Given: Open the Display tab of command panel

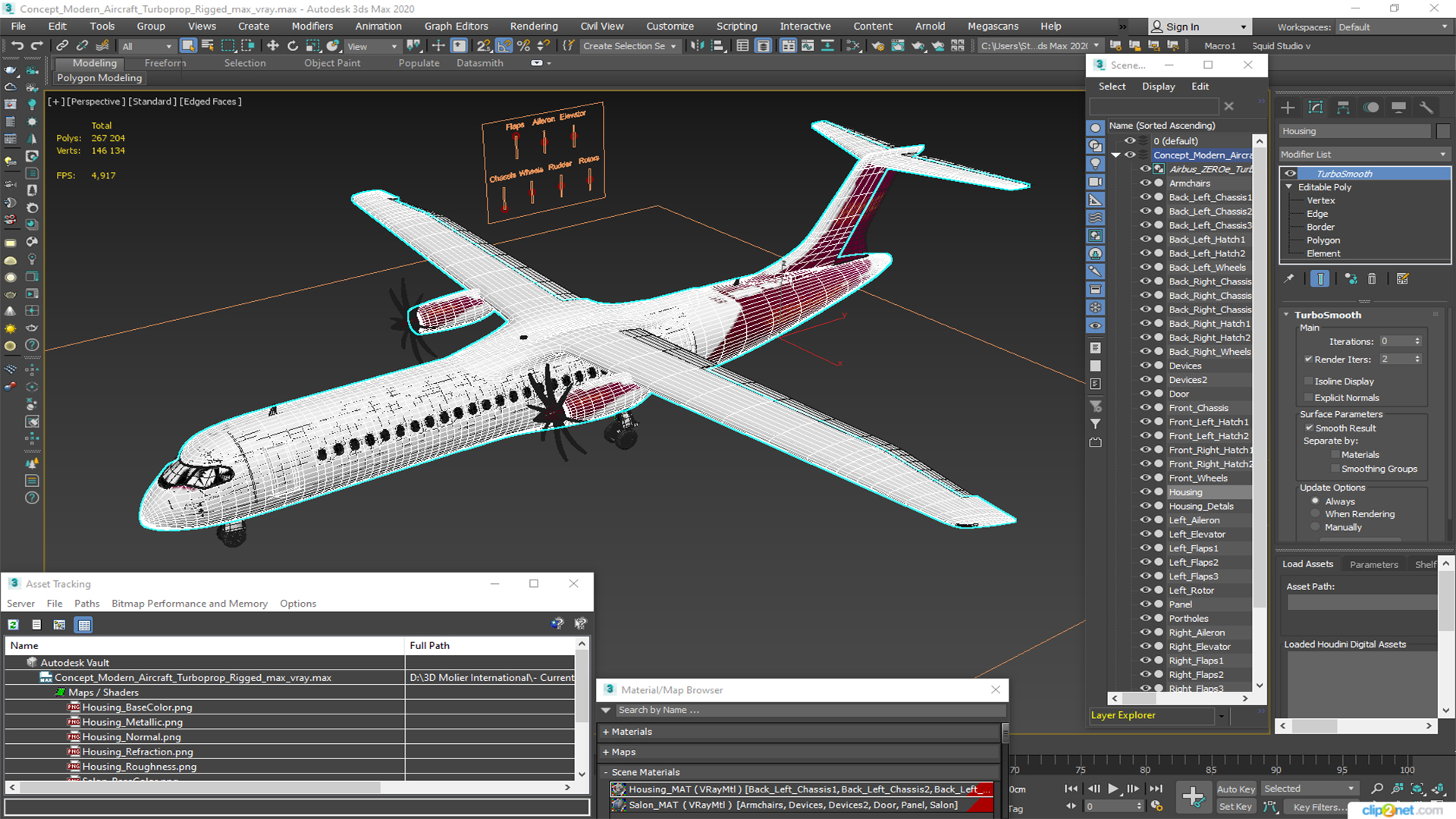Looking at the screenshot, I should coord(1398,108).
